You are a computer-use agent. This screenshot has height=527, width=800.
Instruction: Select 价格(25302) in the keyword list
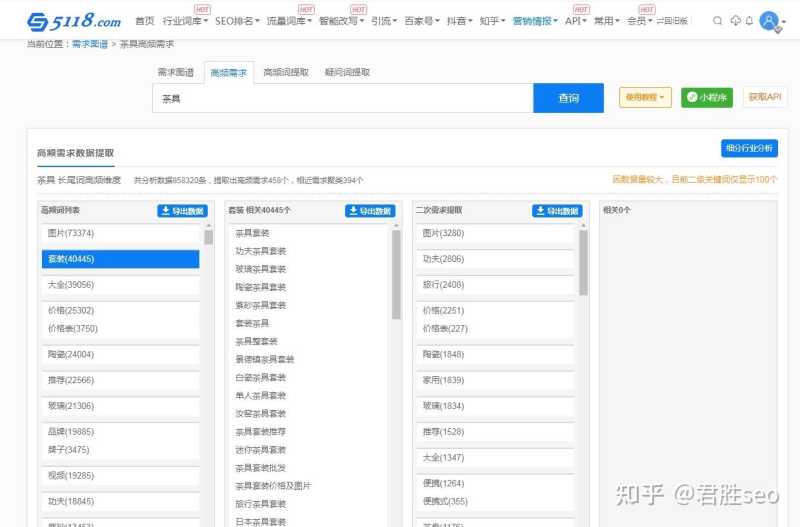coord(120,310)
